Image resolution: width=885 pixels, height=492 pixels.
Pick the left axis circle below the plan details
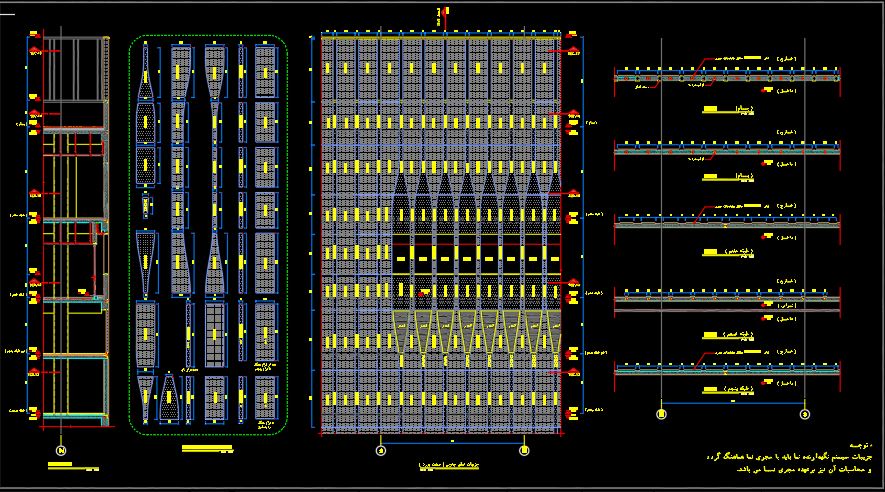[x=661, y=414]
